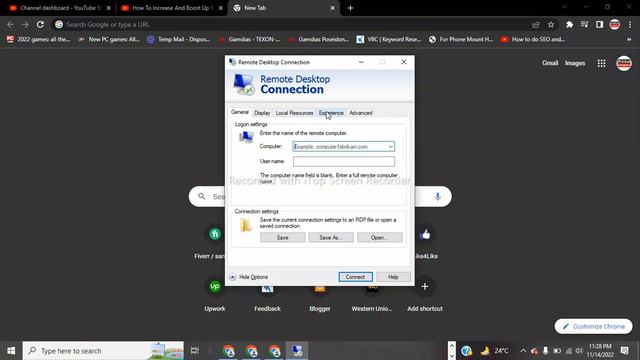Select the Experience tab

tap(331, 113)
